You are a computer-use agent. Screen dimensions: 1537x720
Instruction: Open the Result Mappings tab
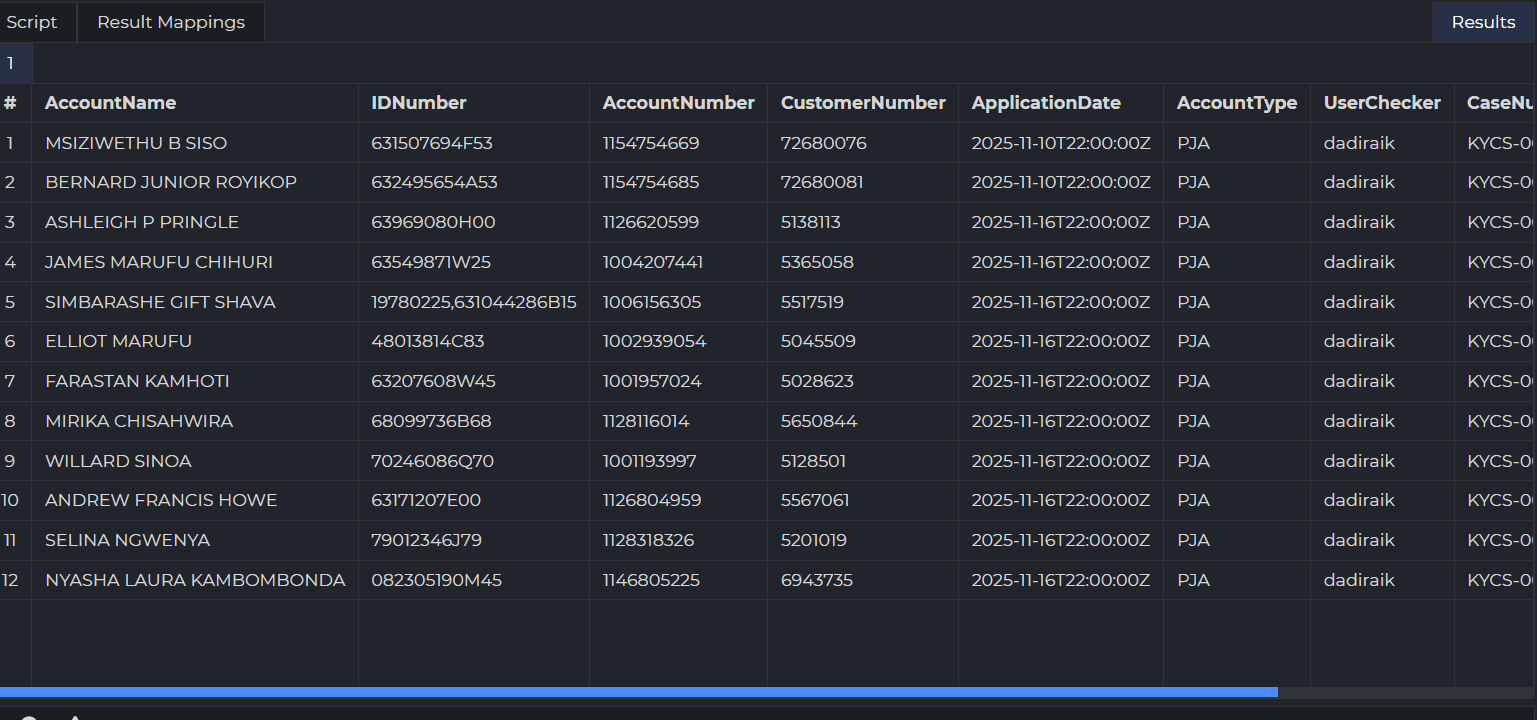[x=171, y=22]
